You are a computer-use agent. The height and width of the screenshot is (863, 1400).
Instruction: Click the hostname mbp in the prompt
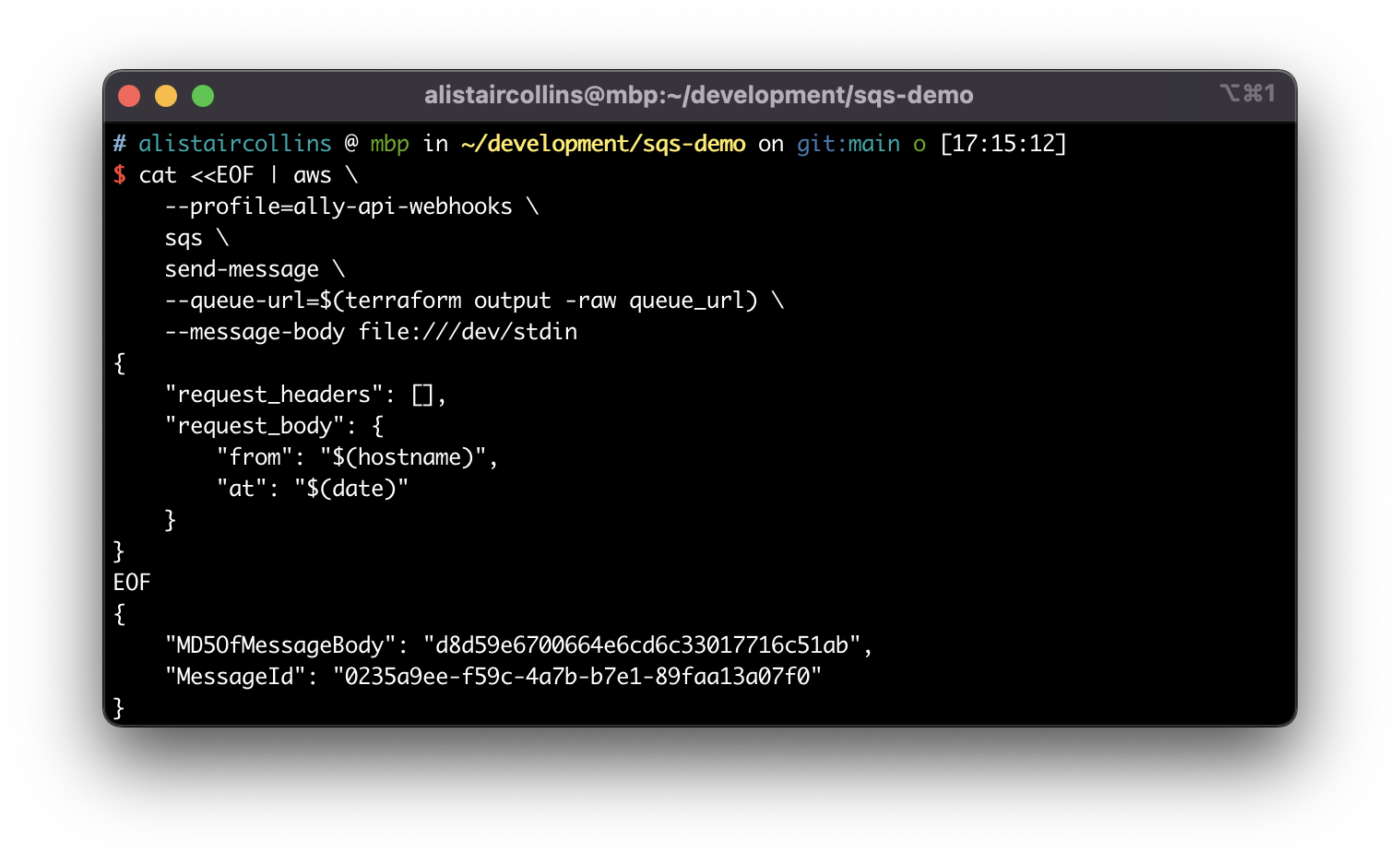[389, 145]
